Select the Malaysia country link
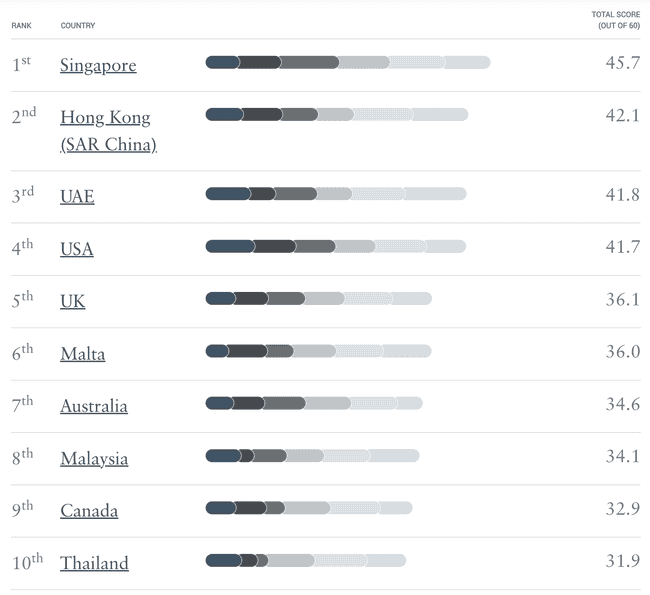The image size is (650, 595). coord(94,459)
